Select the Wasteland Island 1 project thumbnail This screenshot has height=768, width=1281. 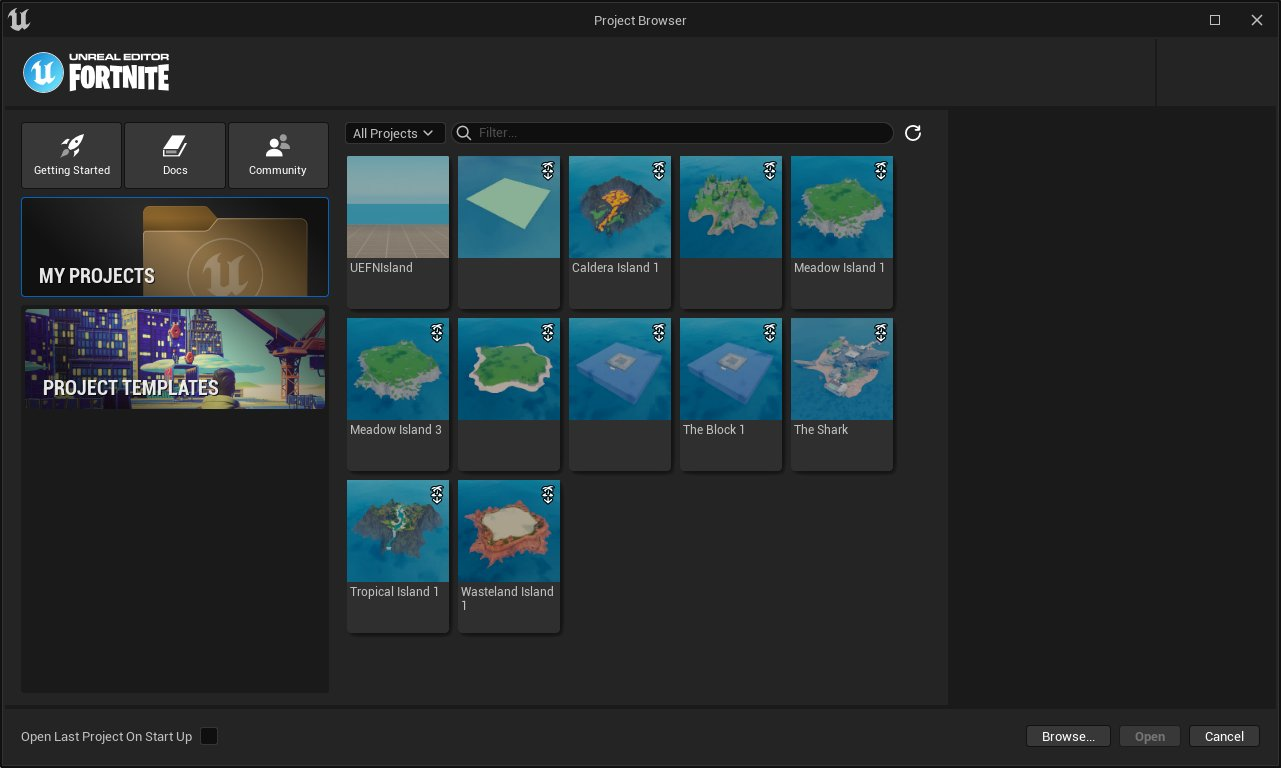click(x=509, y=531)
